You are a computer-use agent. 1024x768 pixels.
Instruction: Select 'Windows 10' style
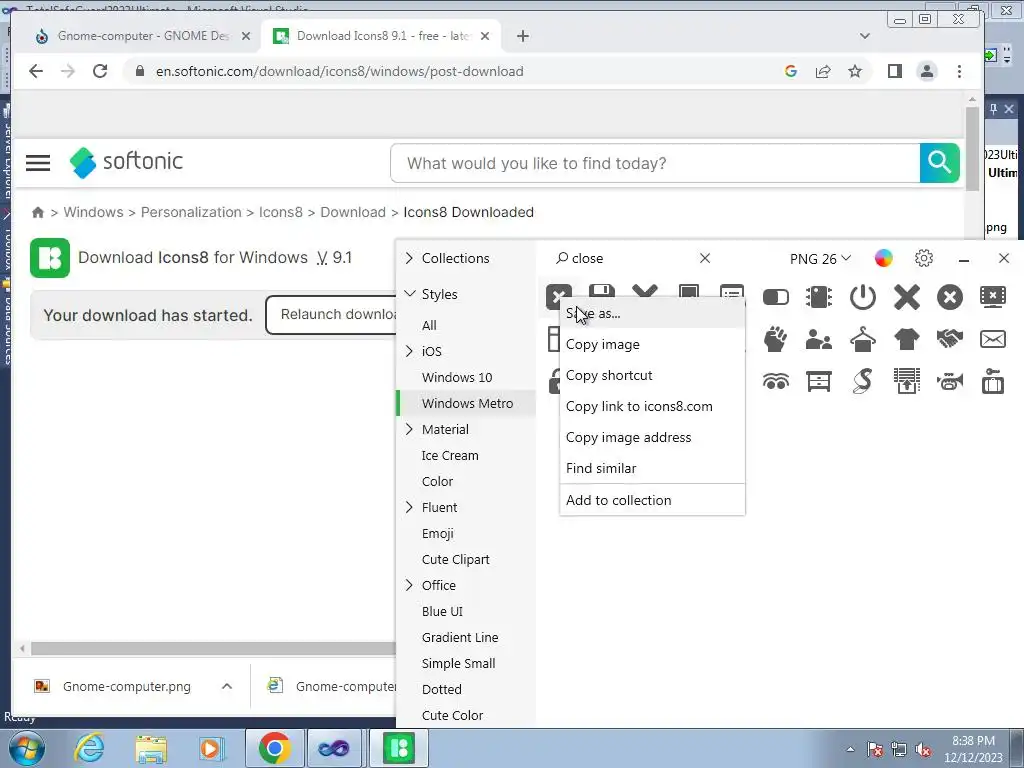pyautogui.click(x=457, y=377)
